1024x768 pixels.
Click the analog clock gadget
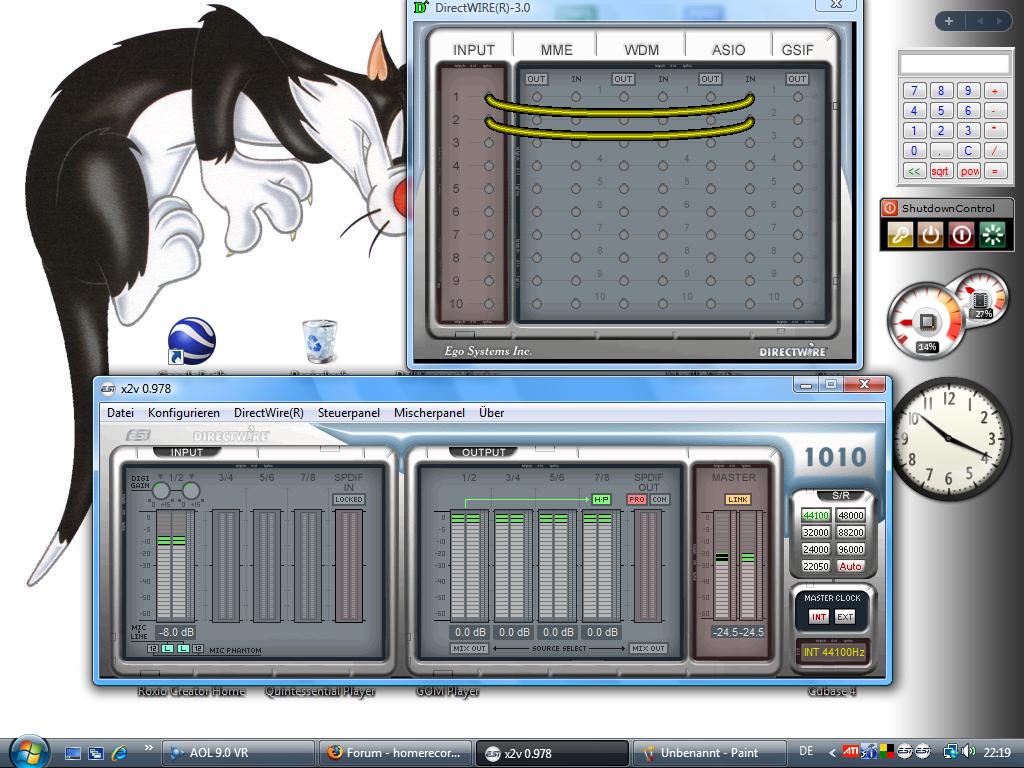pyautogui.click(x=948, y=438)
